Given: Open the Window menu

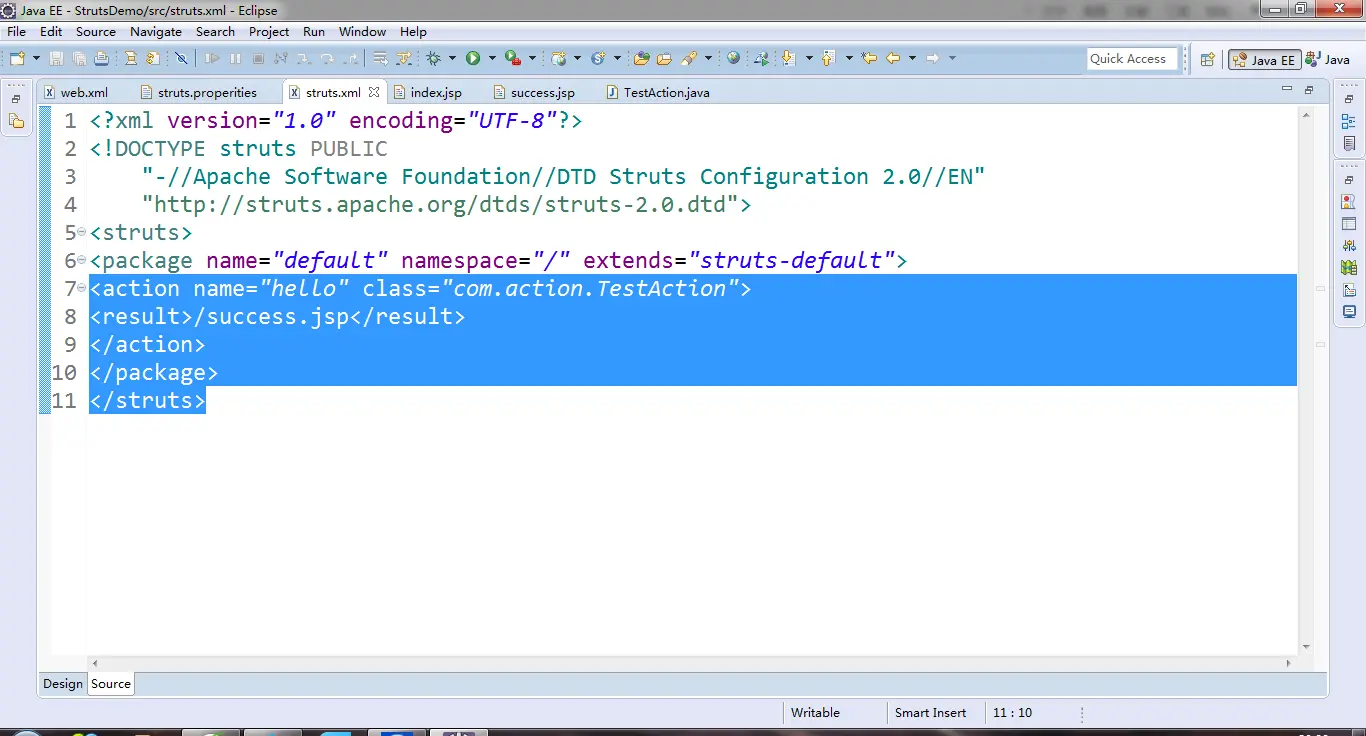Looking at the screenshot, I should click(362, 31).
